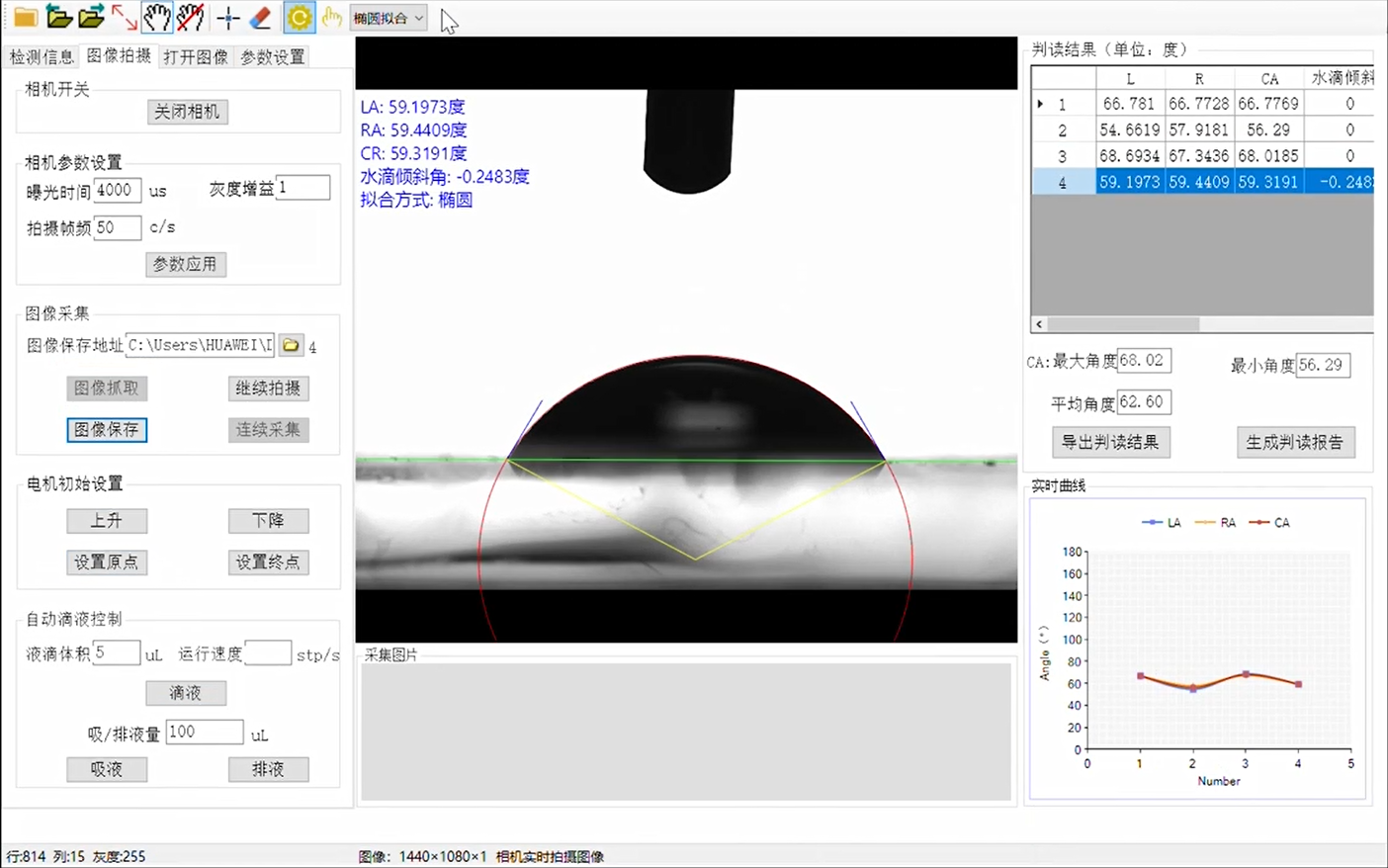Toggle the LA series in the curve legend
This screenshot has width=1388, height=868.
1162,522
